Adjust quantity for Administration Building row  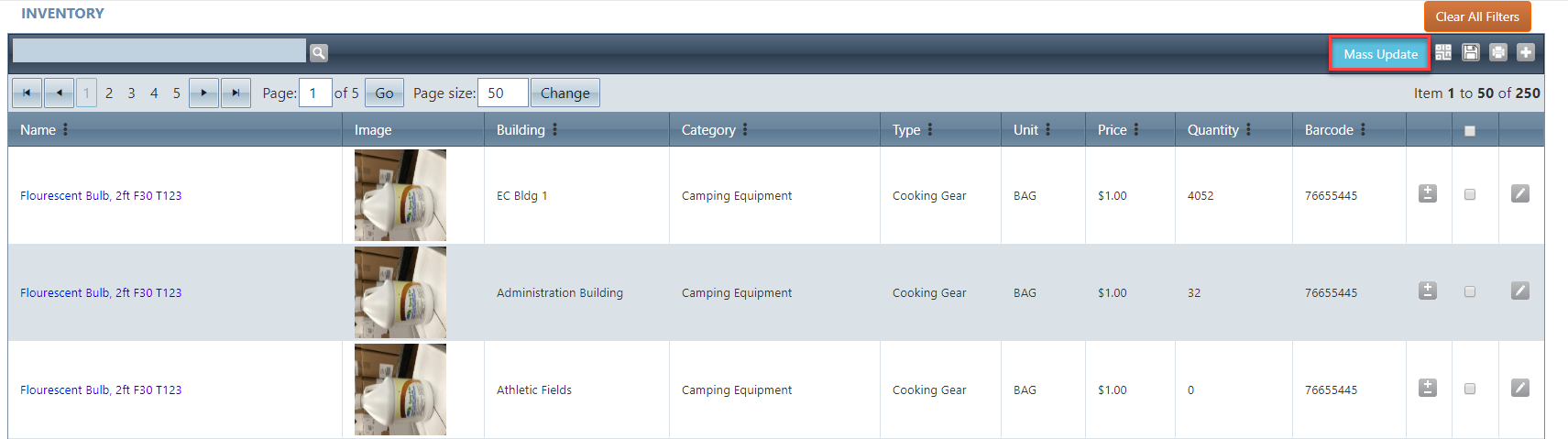coord(1428,291)
